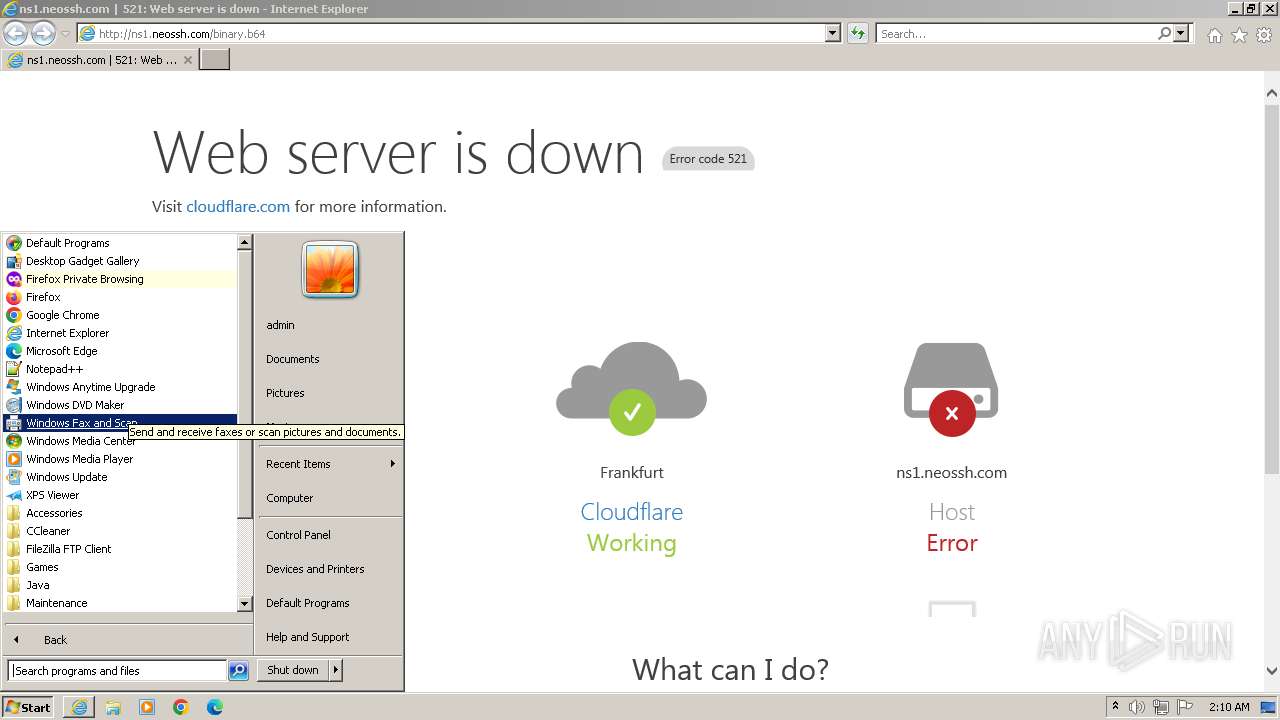
Task: Click the Cloudflare link under Frankfurt
Action: pos(632,512)
